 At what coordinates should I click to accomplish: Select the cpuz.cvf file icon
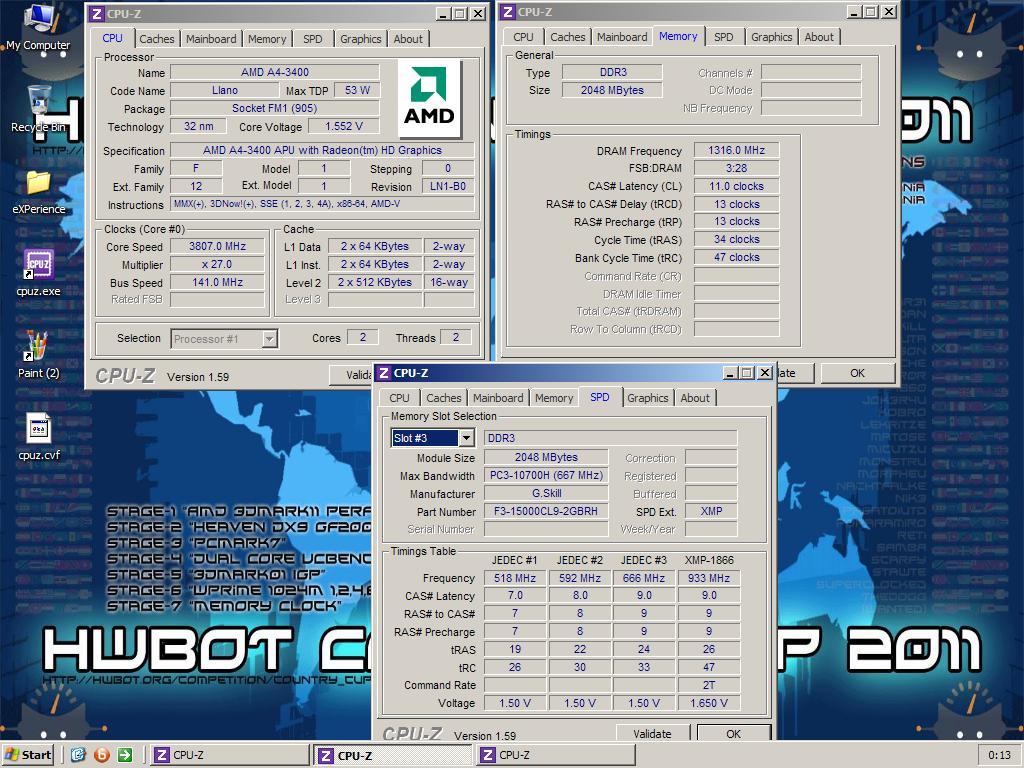39,436
